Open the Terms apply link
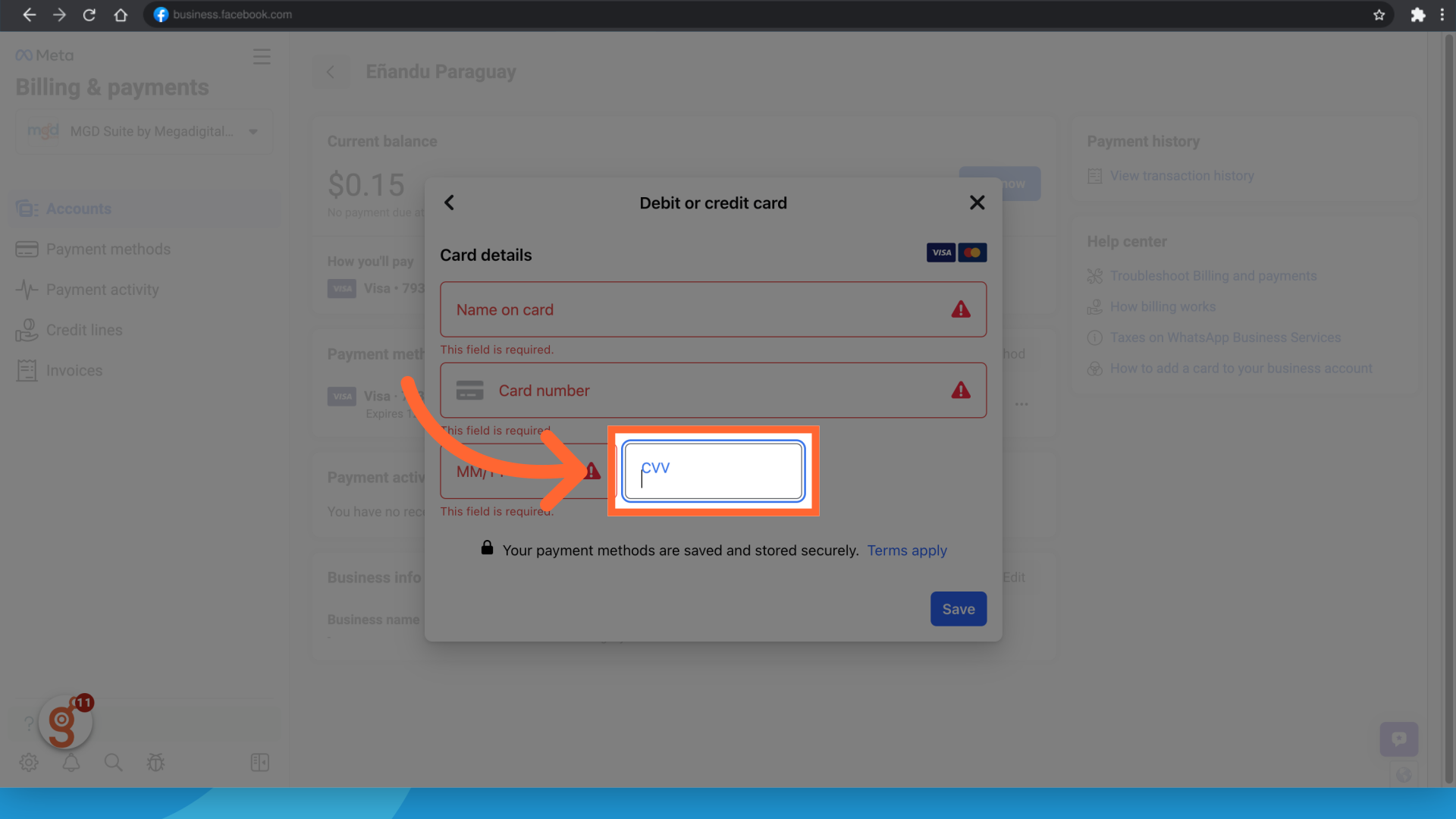 pos(907,551)
